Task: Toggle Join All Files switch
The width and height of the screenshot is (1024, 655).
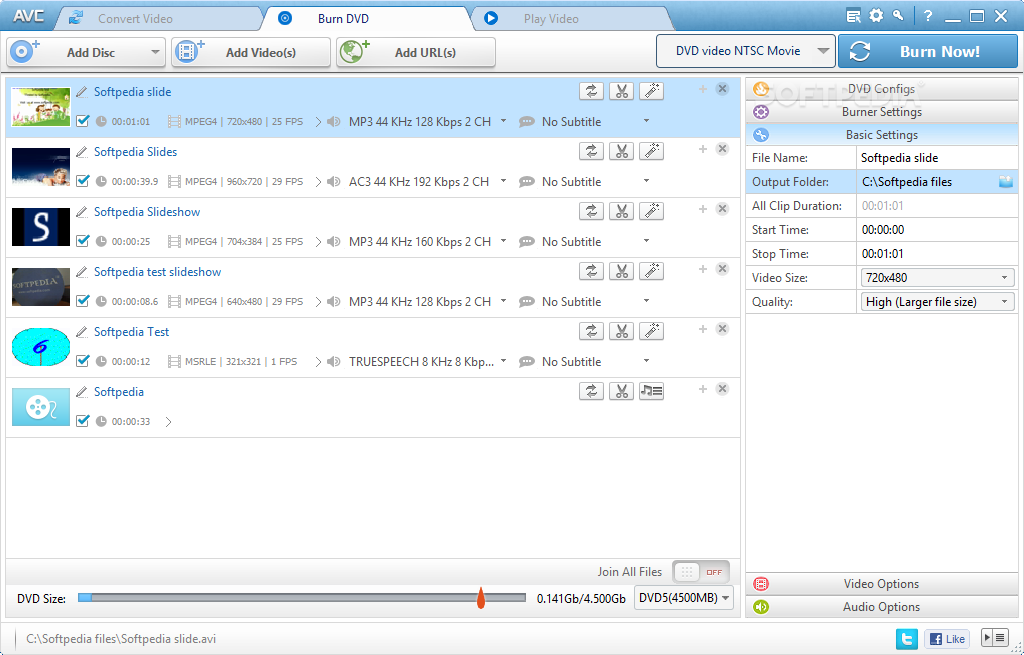Action: tap(701, 572)
